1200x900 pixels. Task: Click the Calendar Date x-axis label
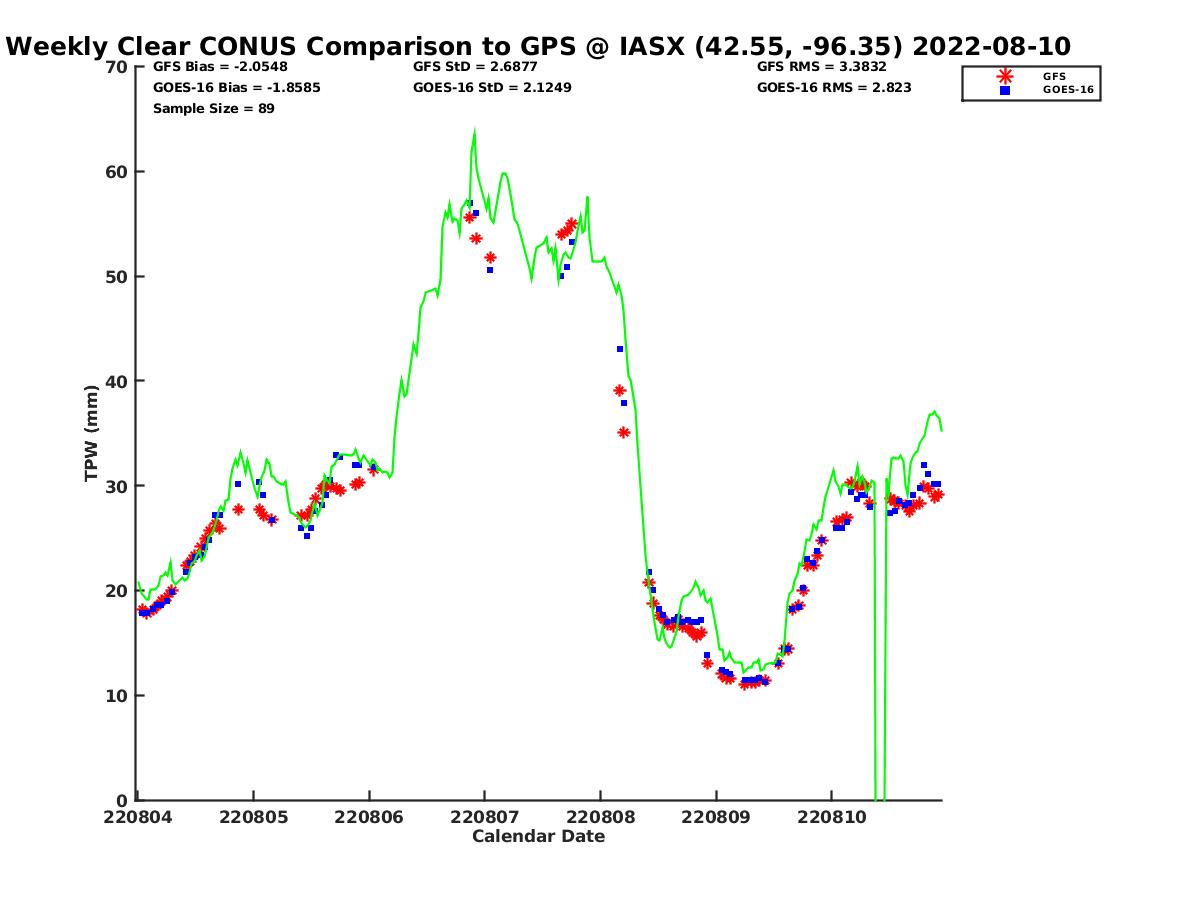538,836
